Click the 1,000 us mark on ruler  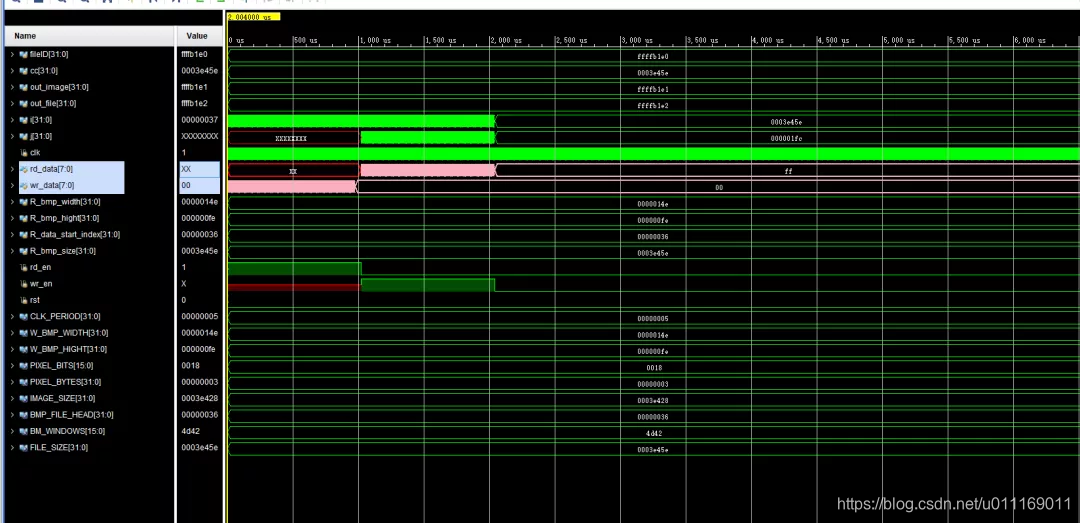point(375,41)
